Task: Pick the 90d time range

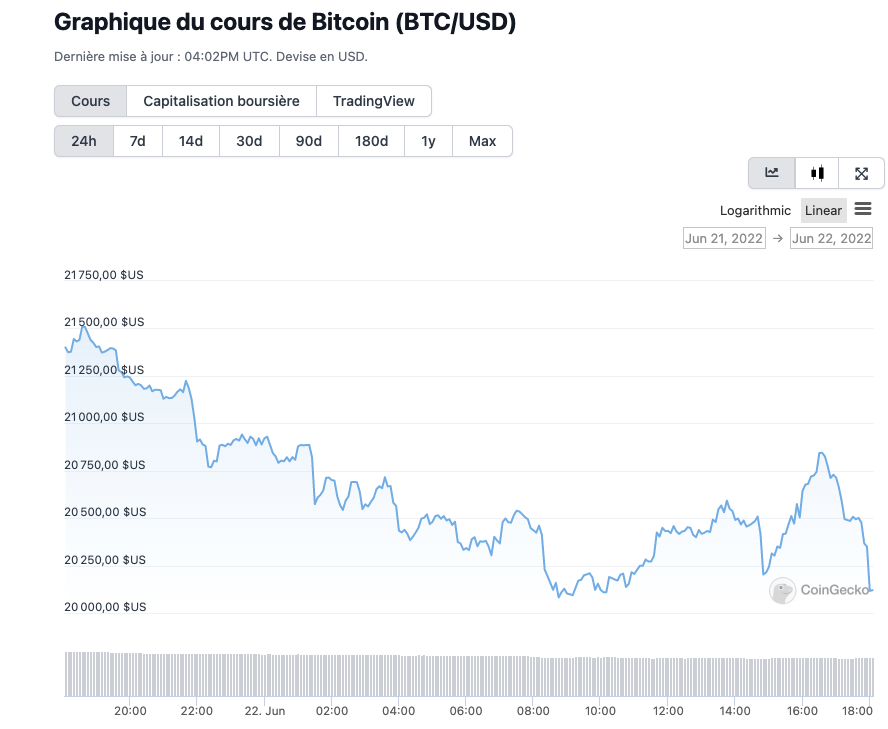Action: 309,141
